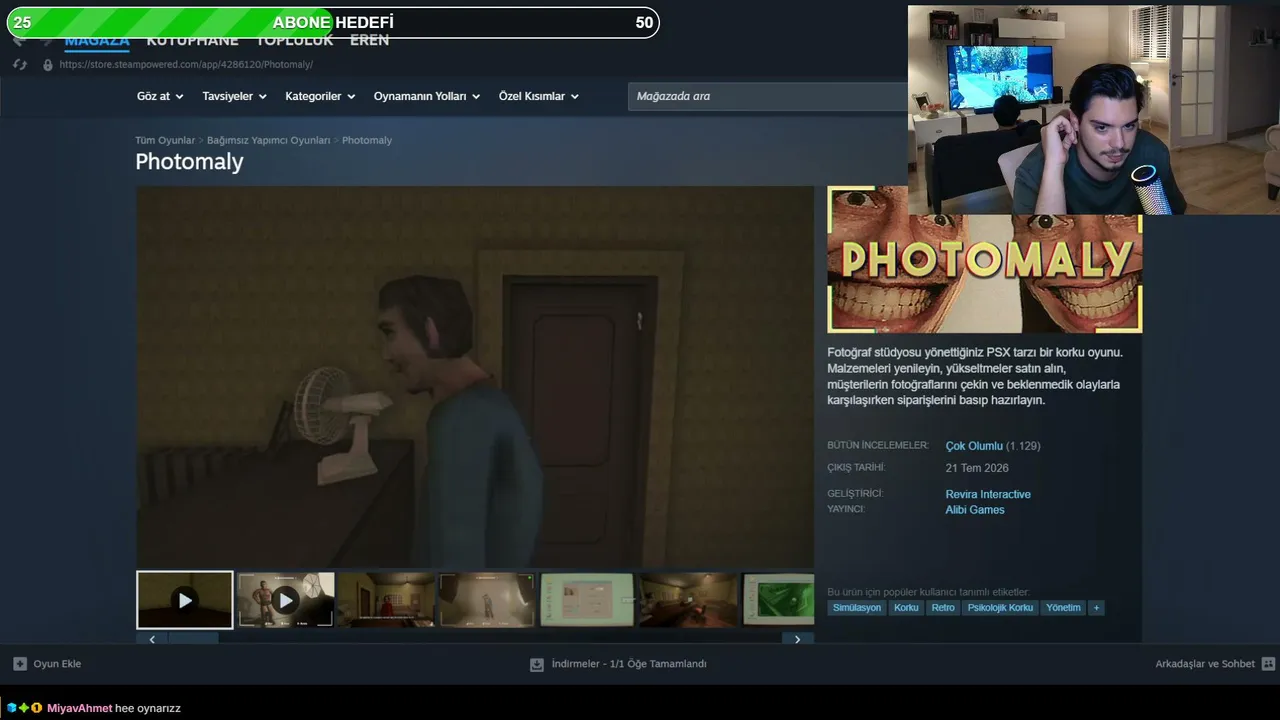
Task: Select the Psikolojik Korku tag
Action: click(x=1000, y=607)
